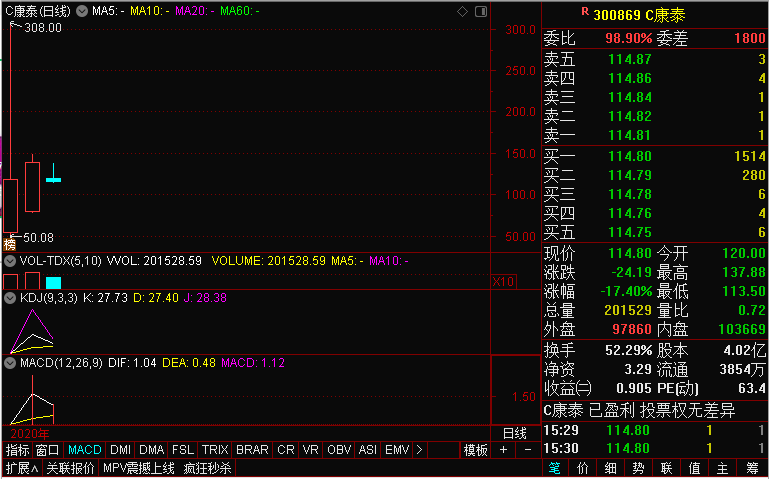Screen dimensions: 770x479
Task: Click the diamond icon above the chart
Action: 462,11
